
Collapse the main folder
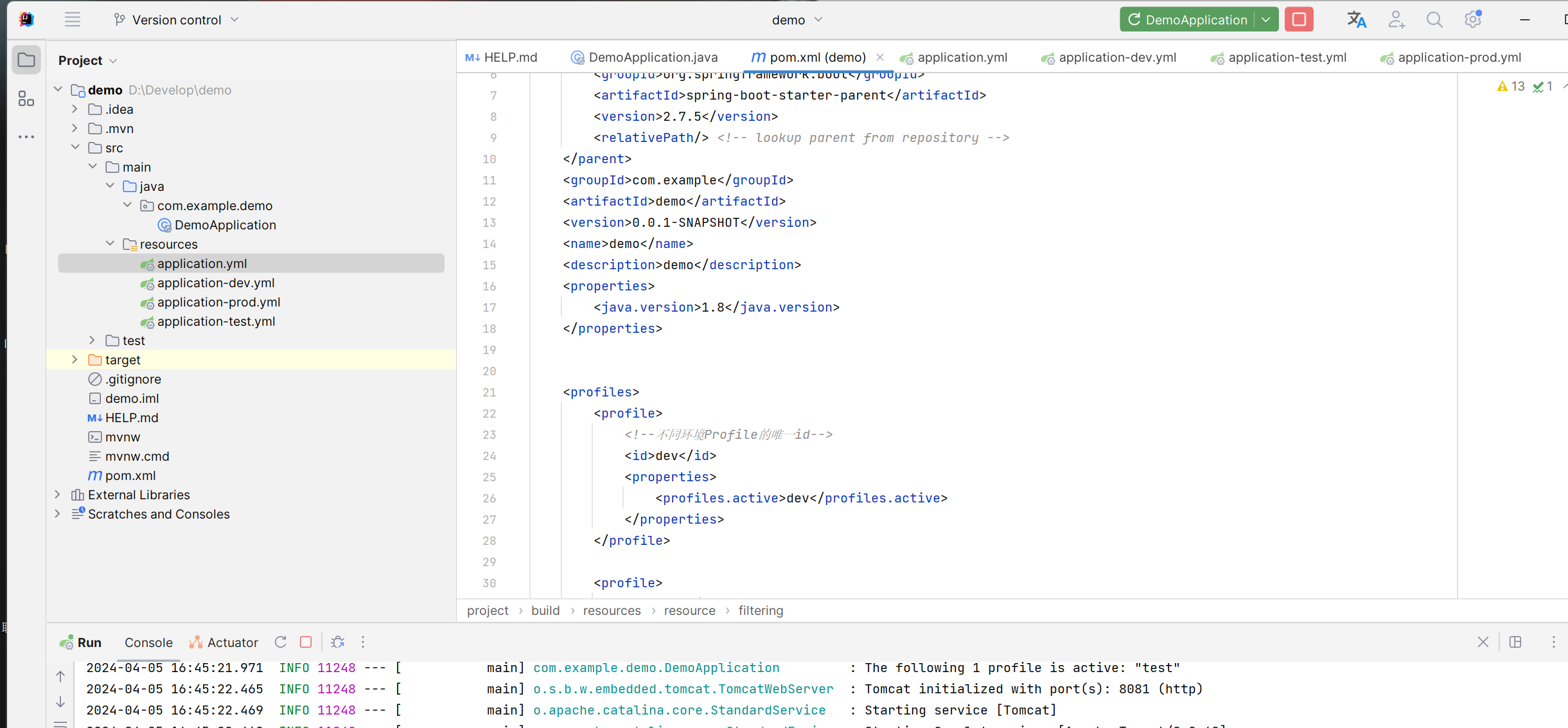tap(92, 166)
